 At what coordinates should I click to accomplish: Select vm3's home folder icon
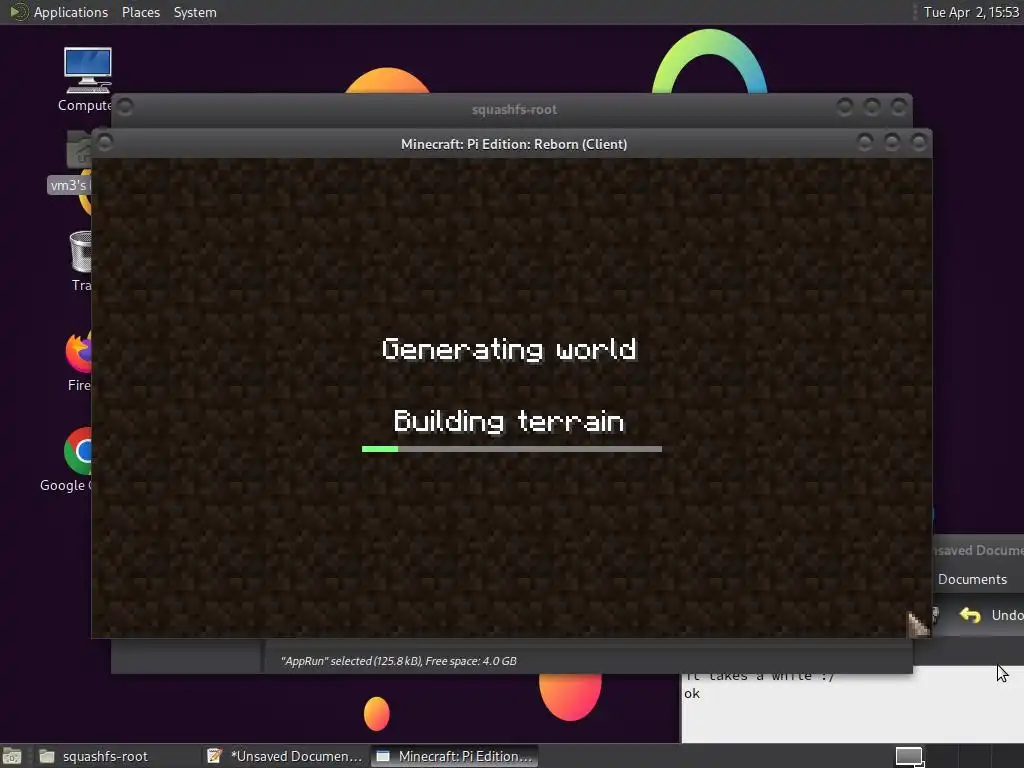[71, 161]
